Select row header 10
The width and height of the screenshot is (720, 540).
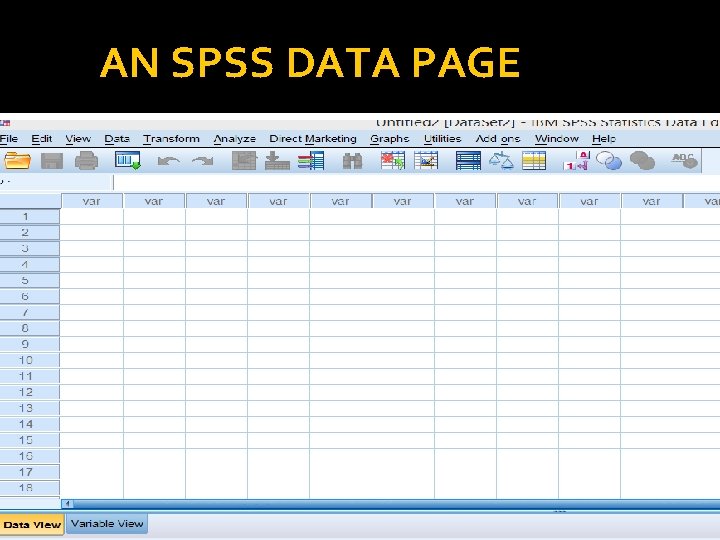click(x=30, y=360)
